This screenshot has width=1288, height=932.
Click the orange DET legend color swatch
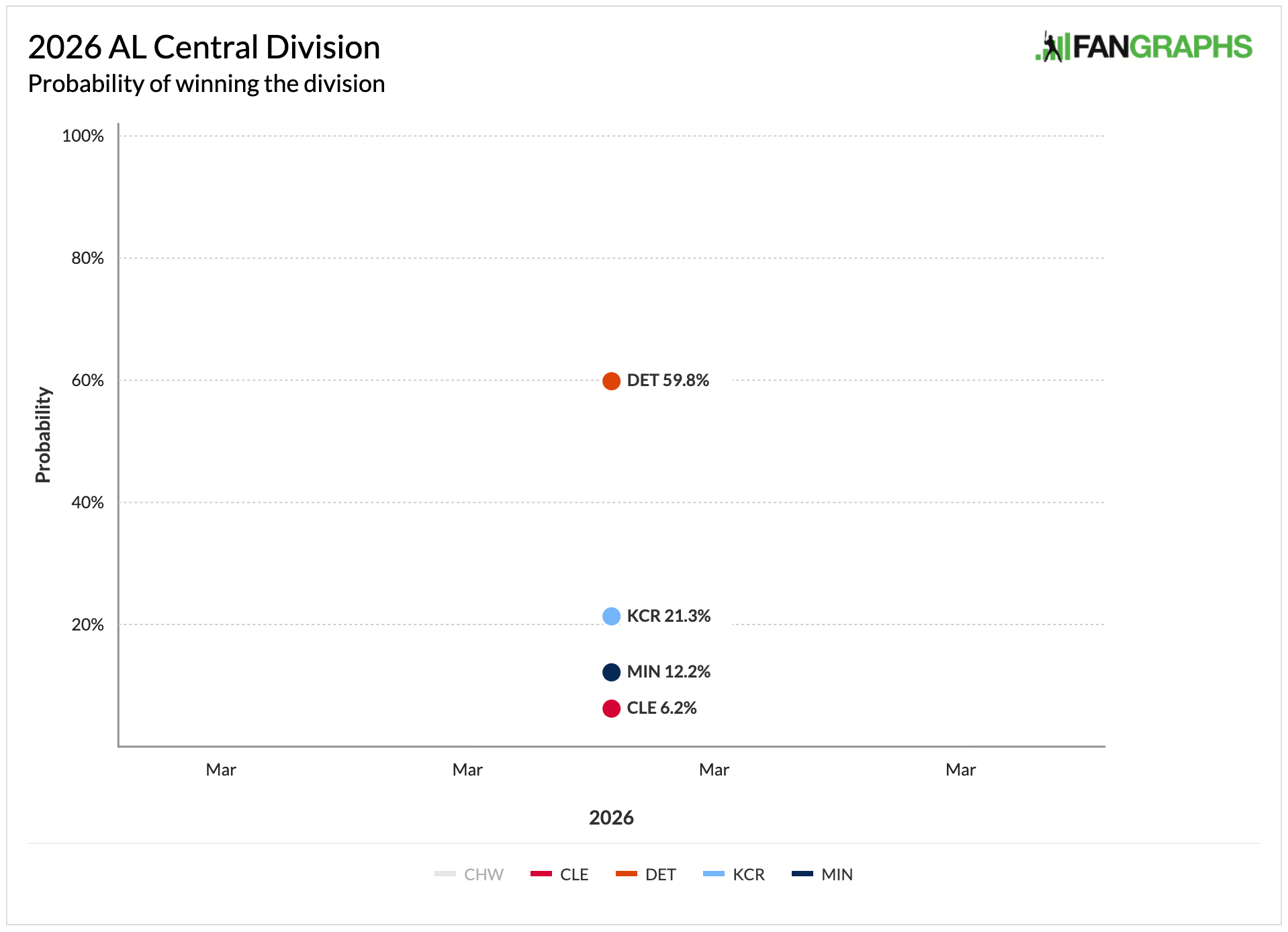click(626, 874)
